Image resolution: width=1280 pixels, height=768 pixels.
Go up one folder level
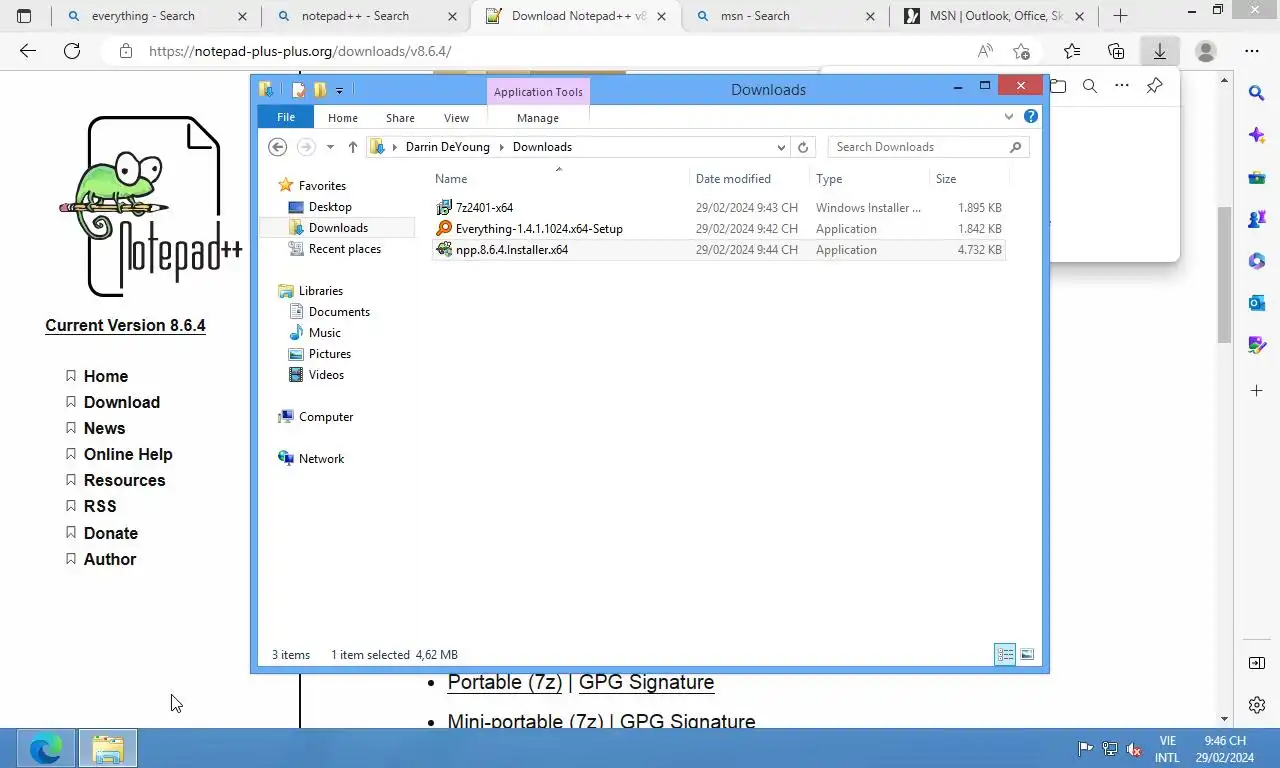click(x=352, y=147)
